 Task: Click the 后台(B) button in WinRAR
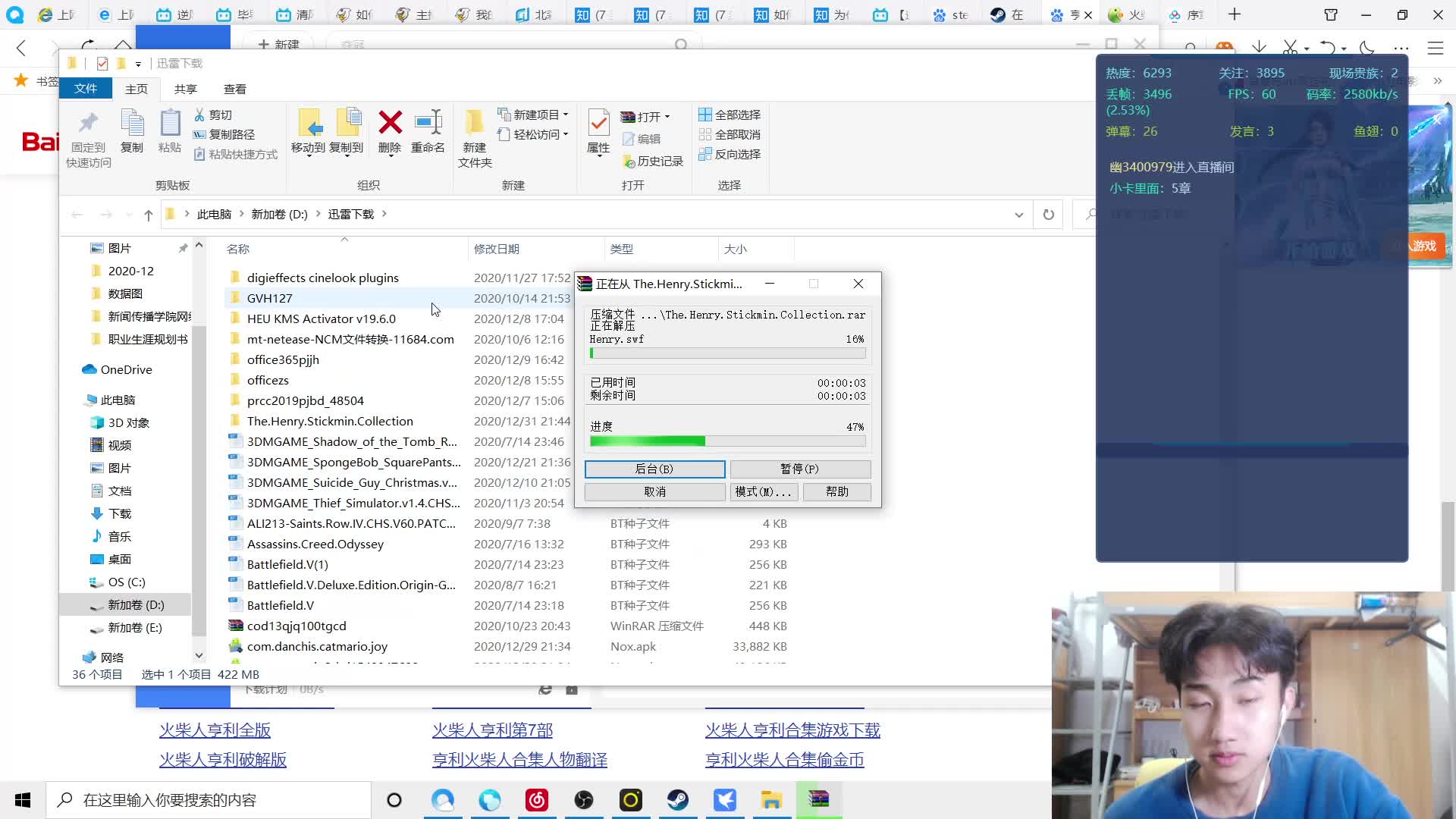[654, 469]
